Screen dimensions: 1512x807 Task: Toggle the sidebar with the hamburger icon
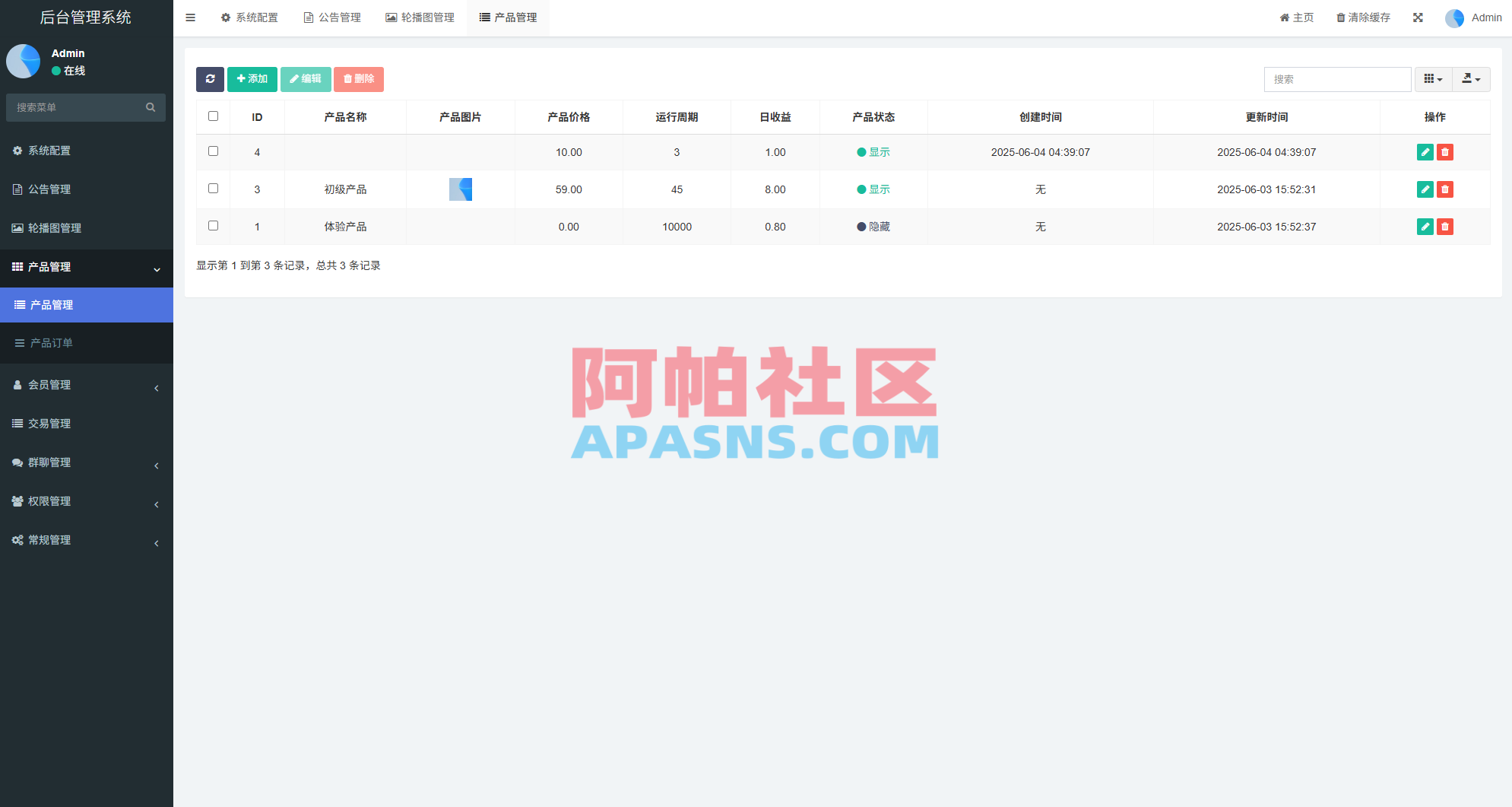coord(190,17)
